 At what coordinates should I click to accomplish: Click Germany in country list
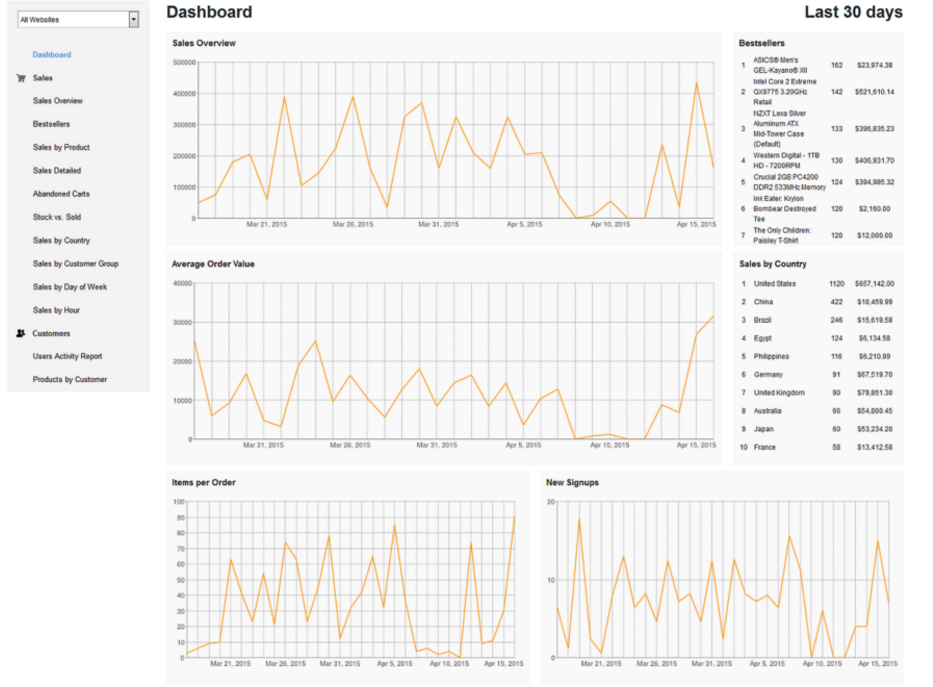(768, 375)
